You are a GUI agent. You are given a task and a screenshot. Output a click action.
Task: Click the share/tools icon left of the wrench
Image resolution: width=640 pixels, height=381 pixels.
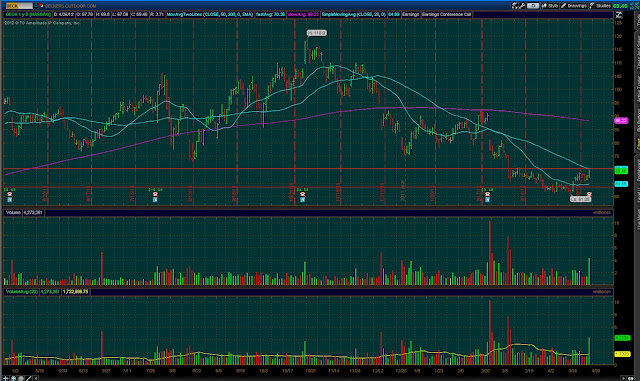click(x=515, y=6)
